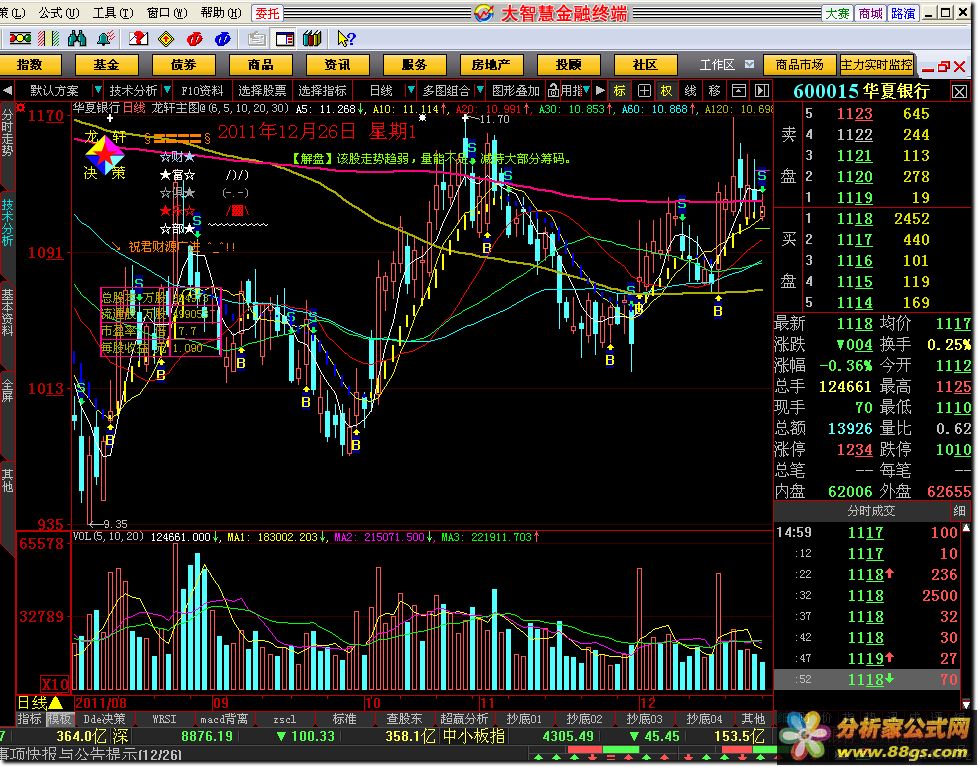Click the skip-to-end icon in chart toolbar
979x767 pixels.
coord(762,91)
